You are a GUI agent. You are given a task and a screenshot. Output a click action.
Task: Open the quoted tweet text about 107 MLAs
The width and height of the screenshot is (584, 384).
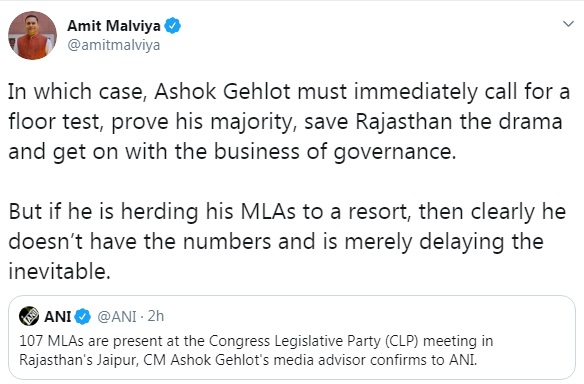tap(256, 350)
